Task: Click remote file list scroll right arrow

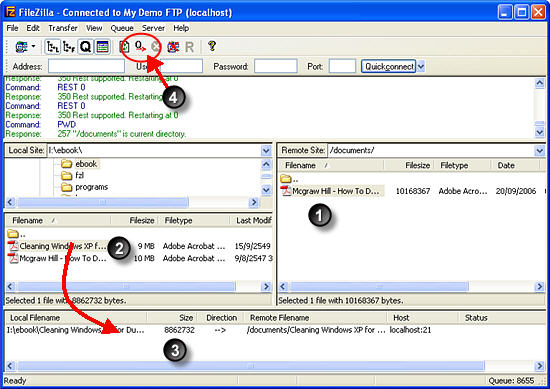Action: click(539, 287)
